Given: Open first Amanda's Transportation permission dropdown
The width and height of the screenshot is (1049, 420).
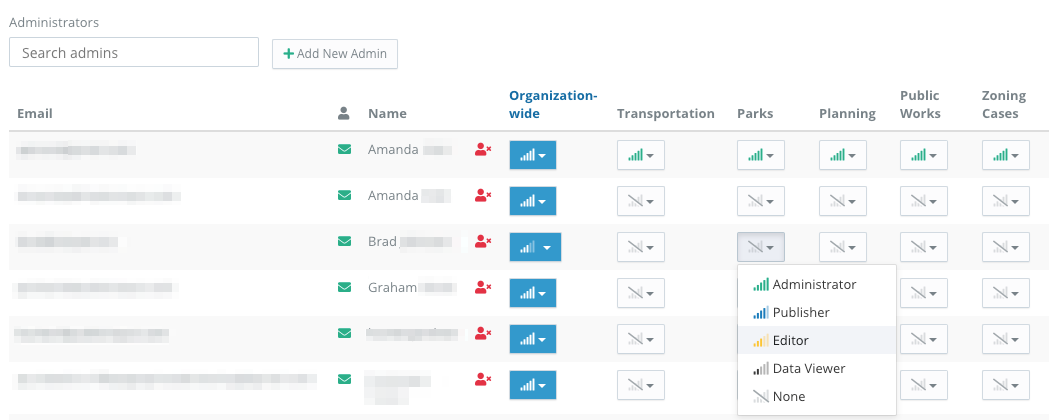Looking at the screenshot, I should (x=641, y=155).
